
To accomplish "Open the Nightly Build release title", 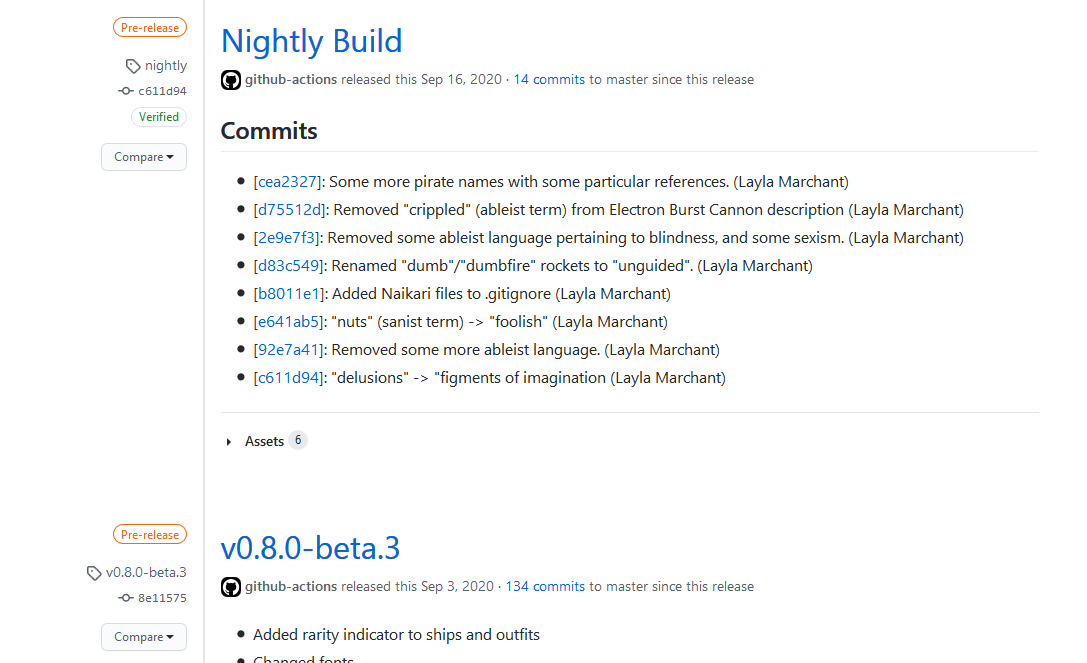I will pos(311,41).
